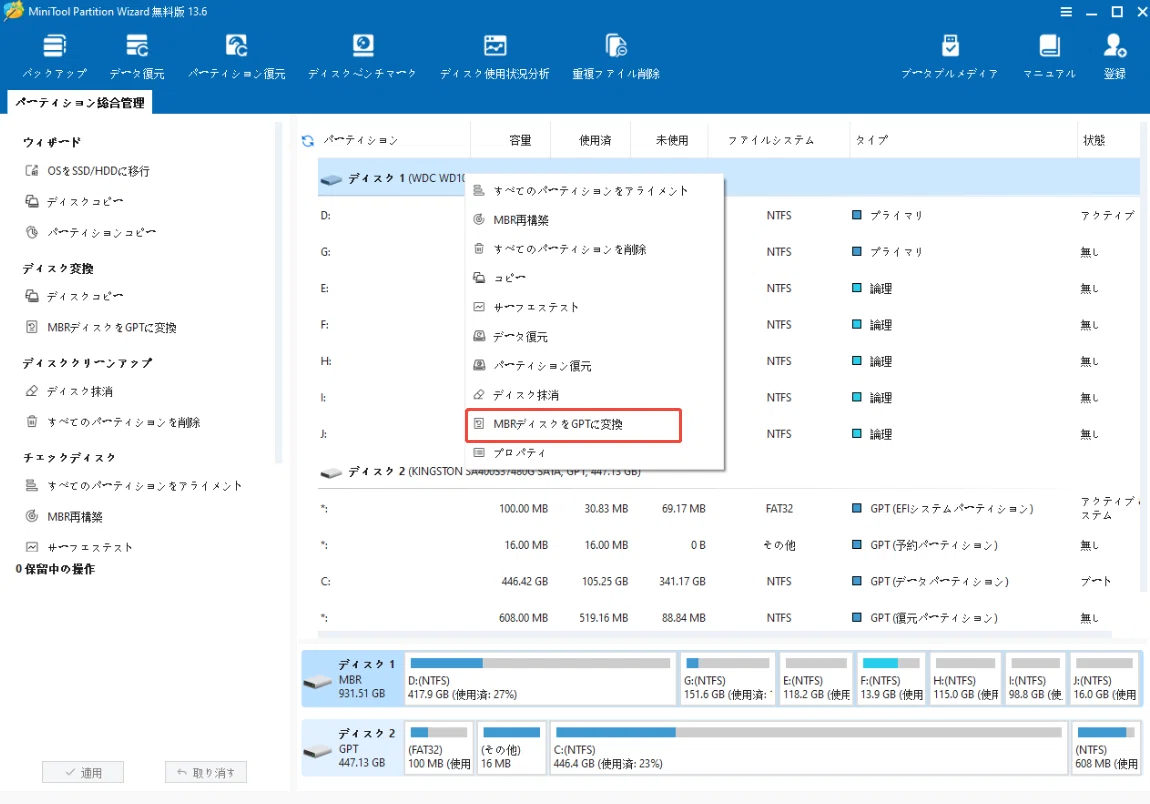
Task: Click the 適用 (Apply) button
Action: pyautogui.click(x=83, y=772)
